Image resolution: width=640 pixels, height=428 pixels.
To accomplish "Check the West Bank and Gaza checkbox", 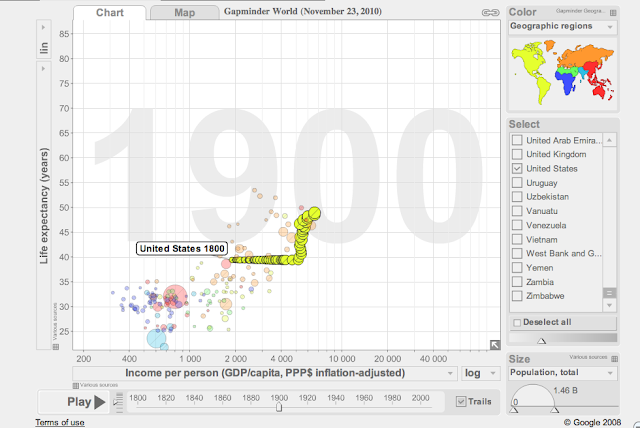I will pyautogui.click(x=517, y=253).
